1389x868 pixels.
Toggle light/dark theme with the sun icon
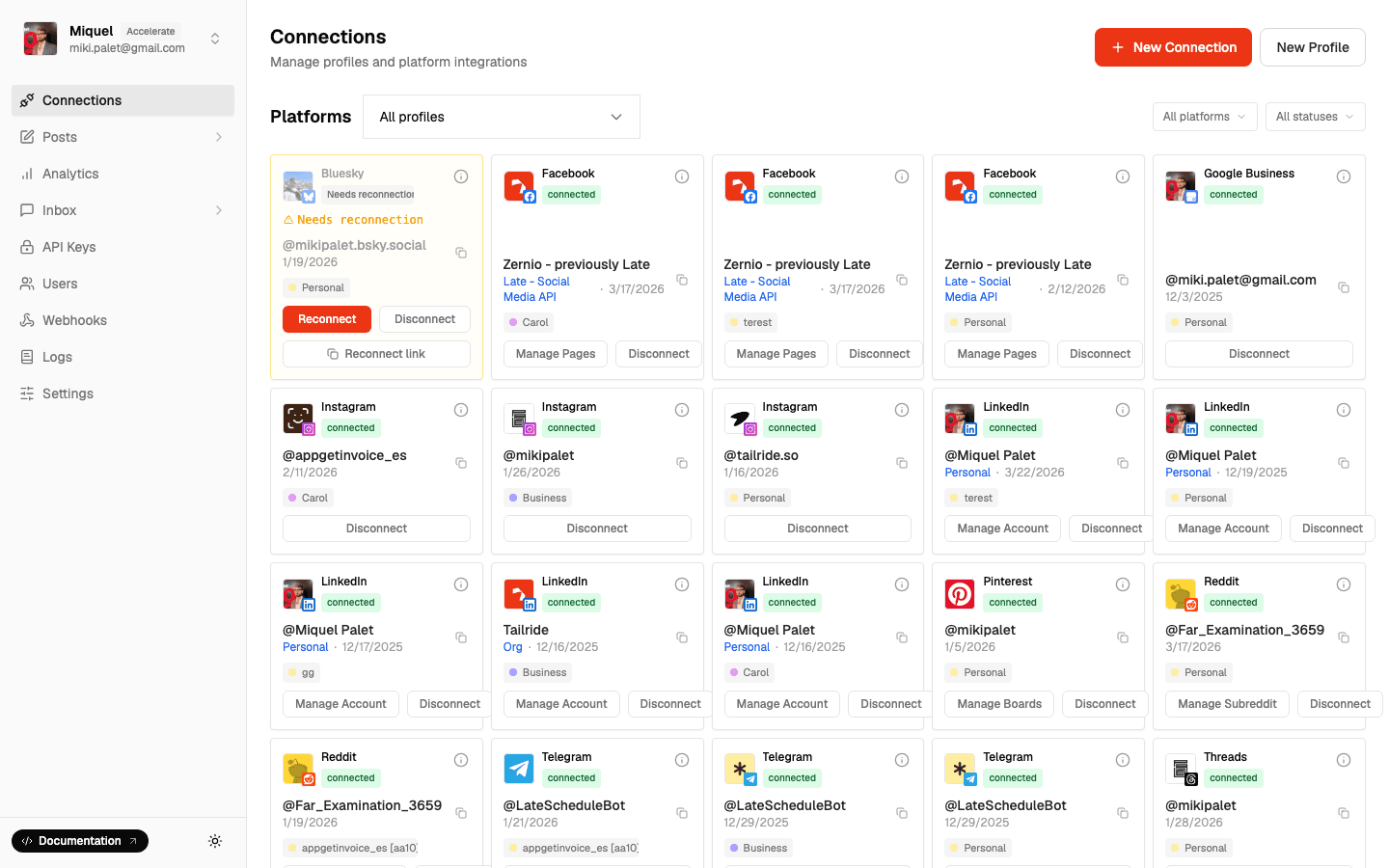point(215,841)
